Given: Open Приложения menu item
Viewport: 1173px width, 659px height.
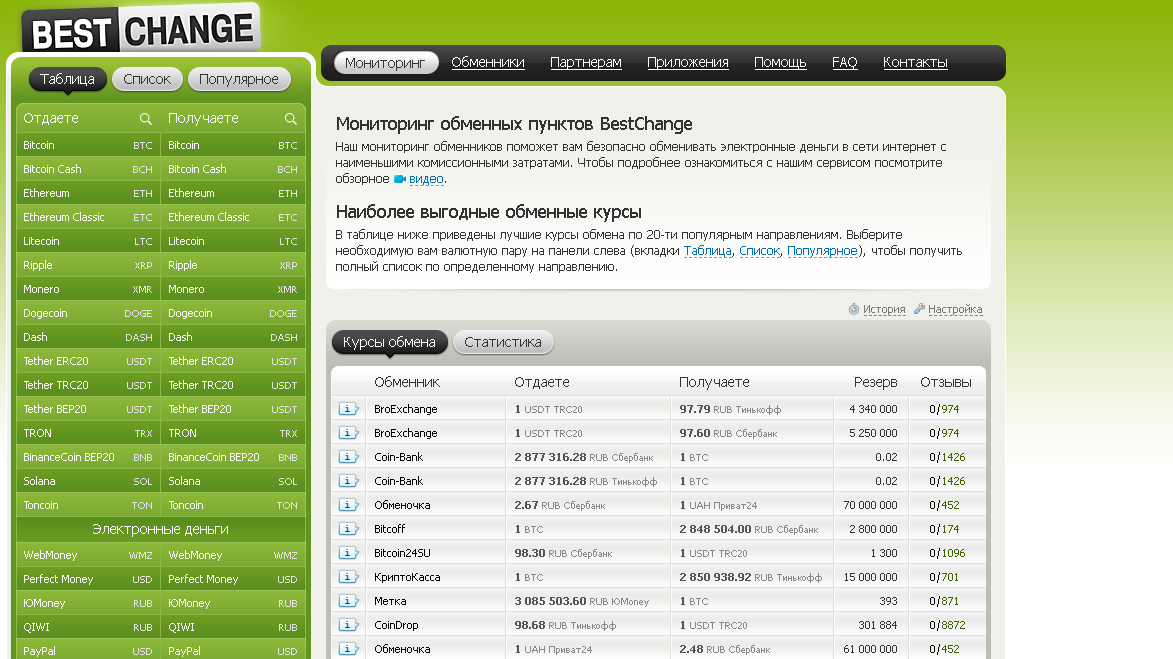Looking at the screenshot, I should [x=687, y=63].
